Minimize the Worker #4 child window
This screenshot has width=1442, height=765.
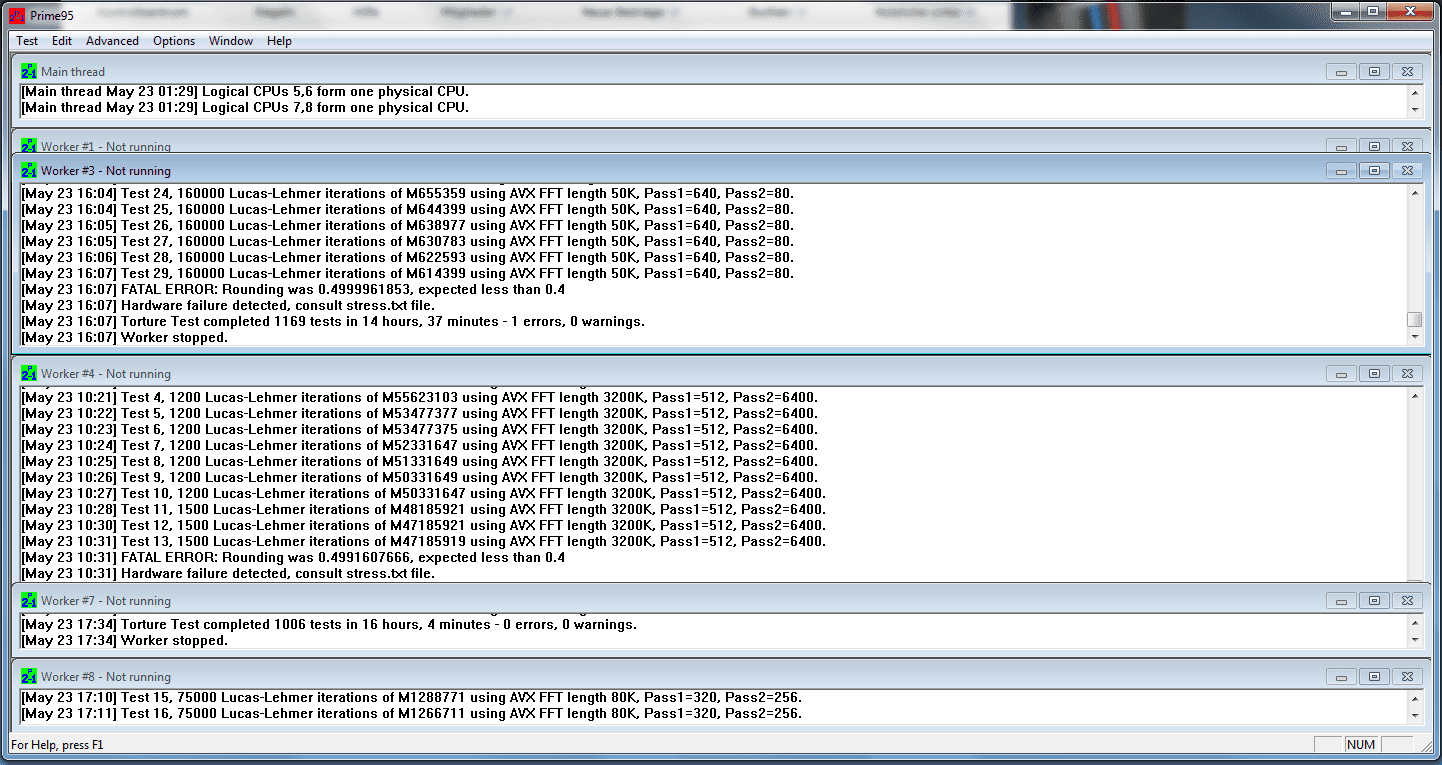click(1341, 374)
